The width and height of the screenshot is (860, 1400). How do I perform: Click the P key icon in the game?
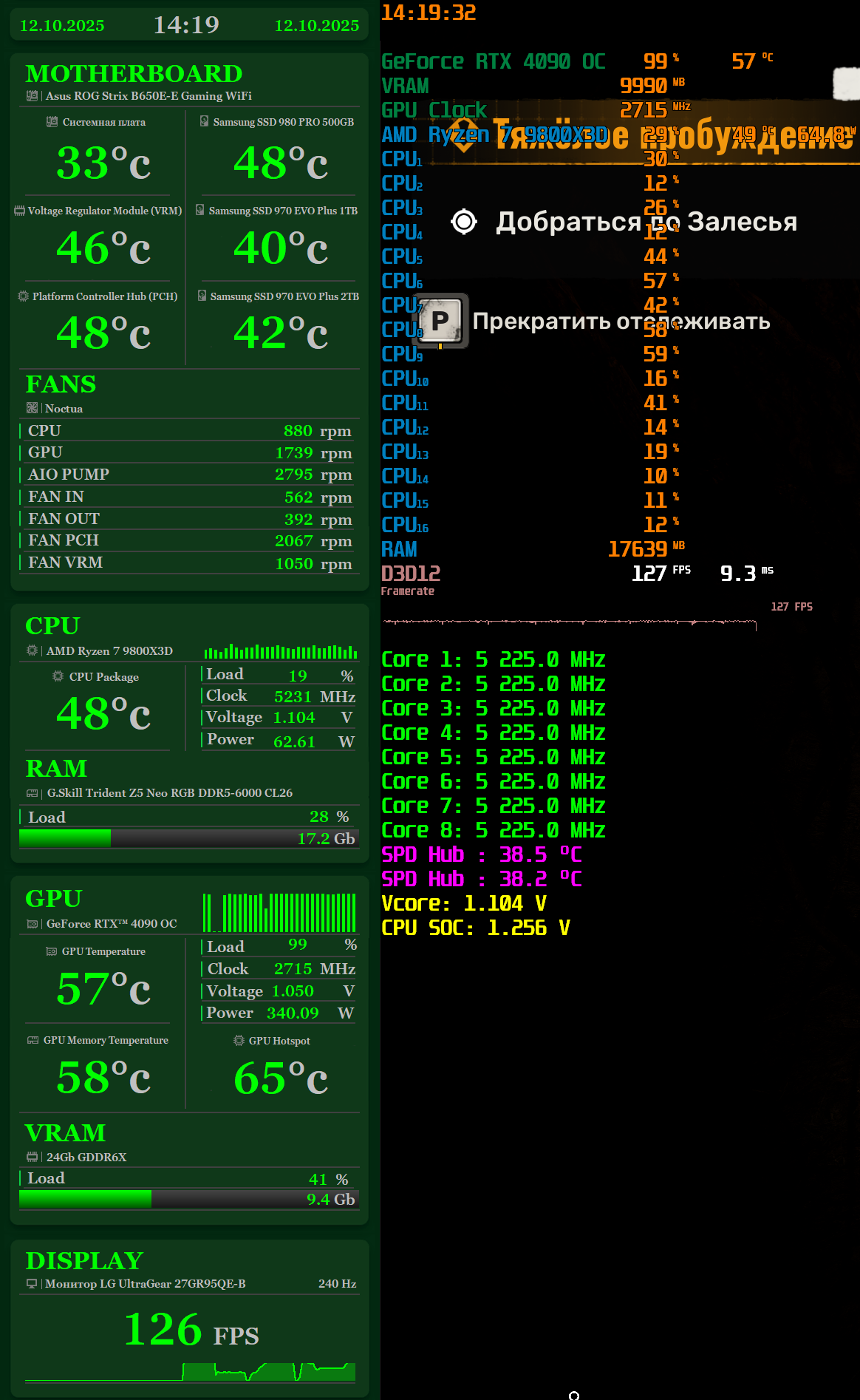pyautogui.click(x=440, y=321)
